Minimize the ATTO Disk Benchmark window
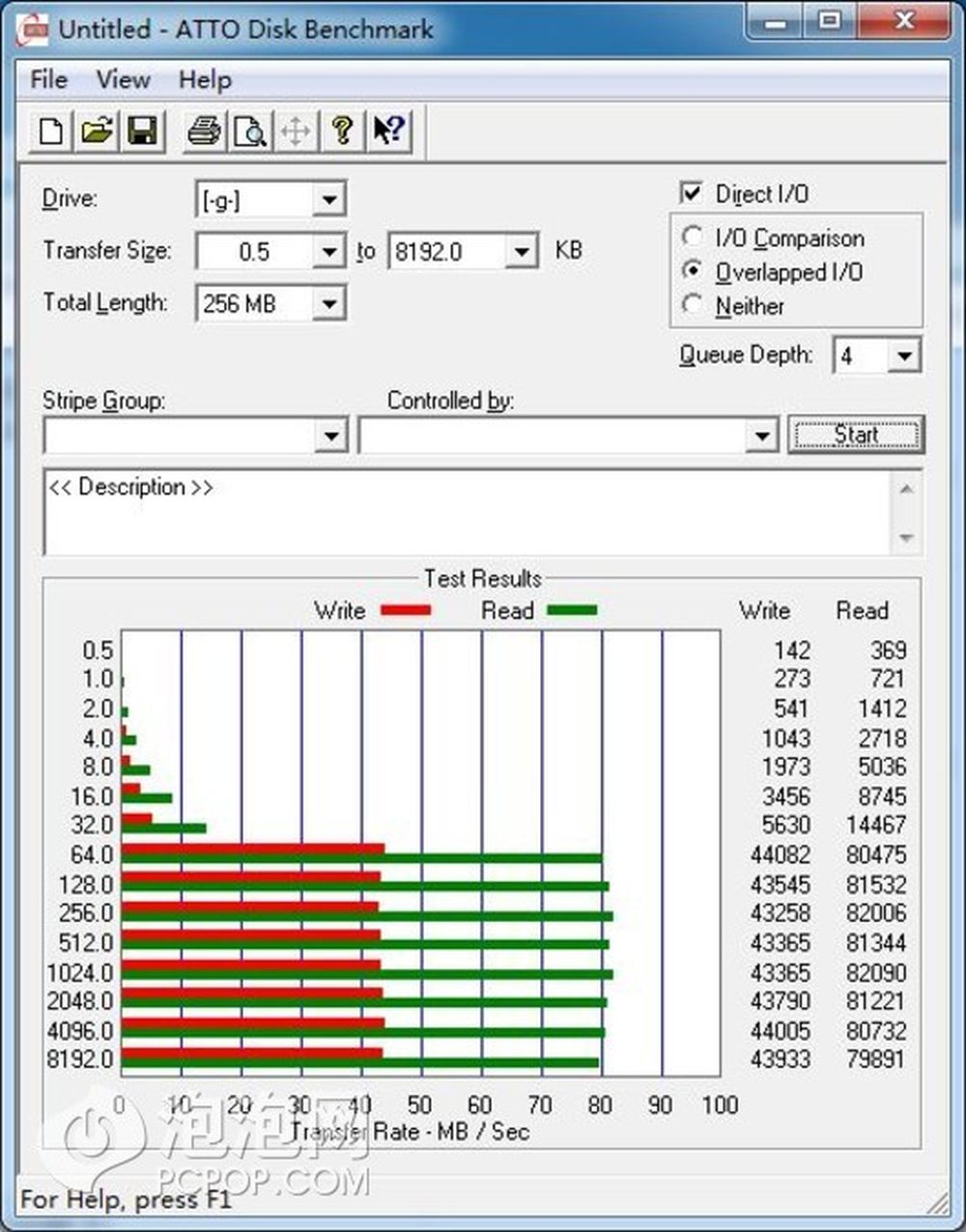 coord(776,21)
